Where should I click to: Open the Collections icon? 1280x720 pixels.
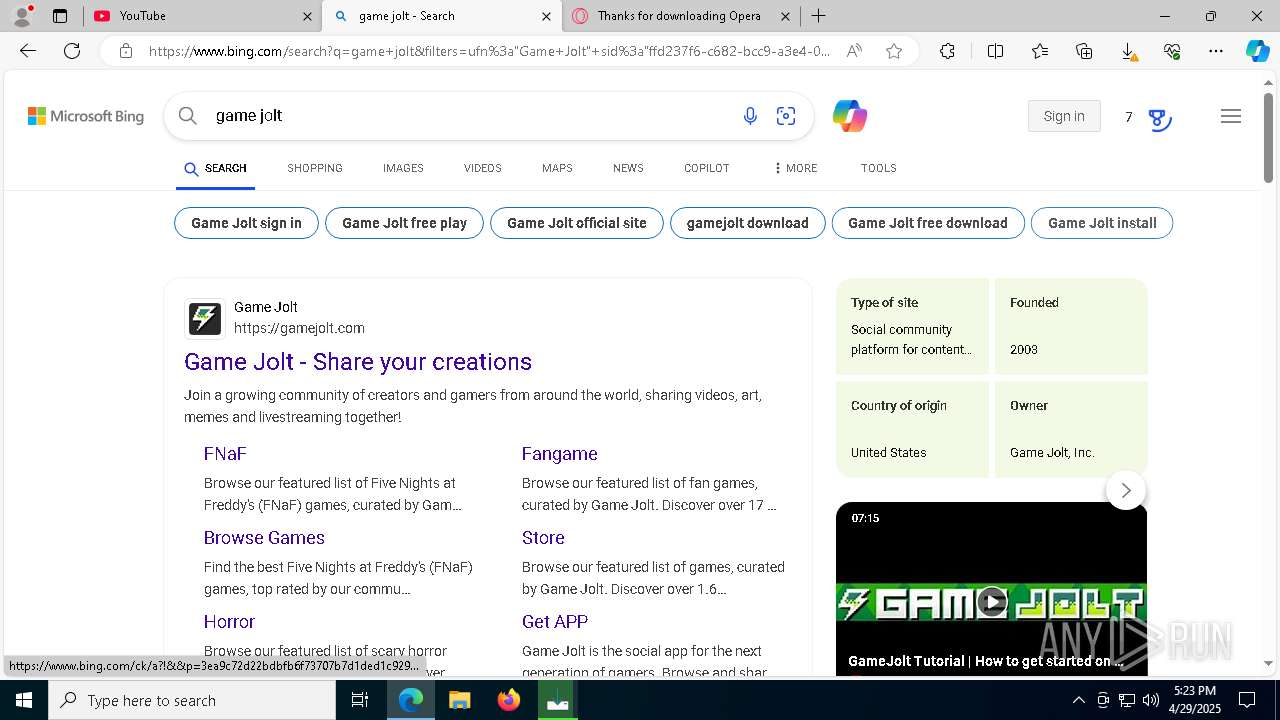coord(1084,51)
